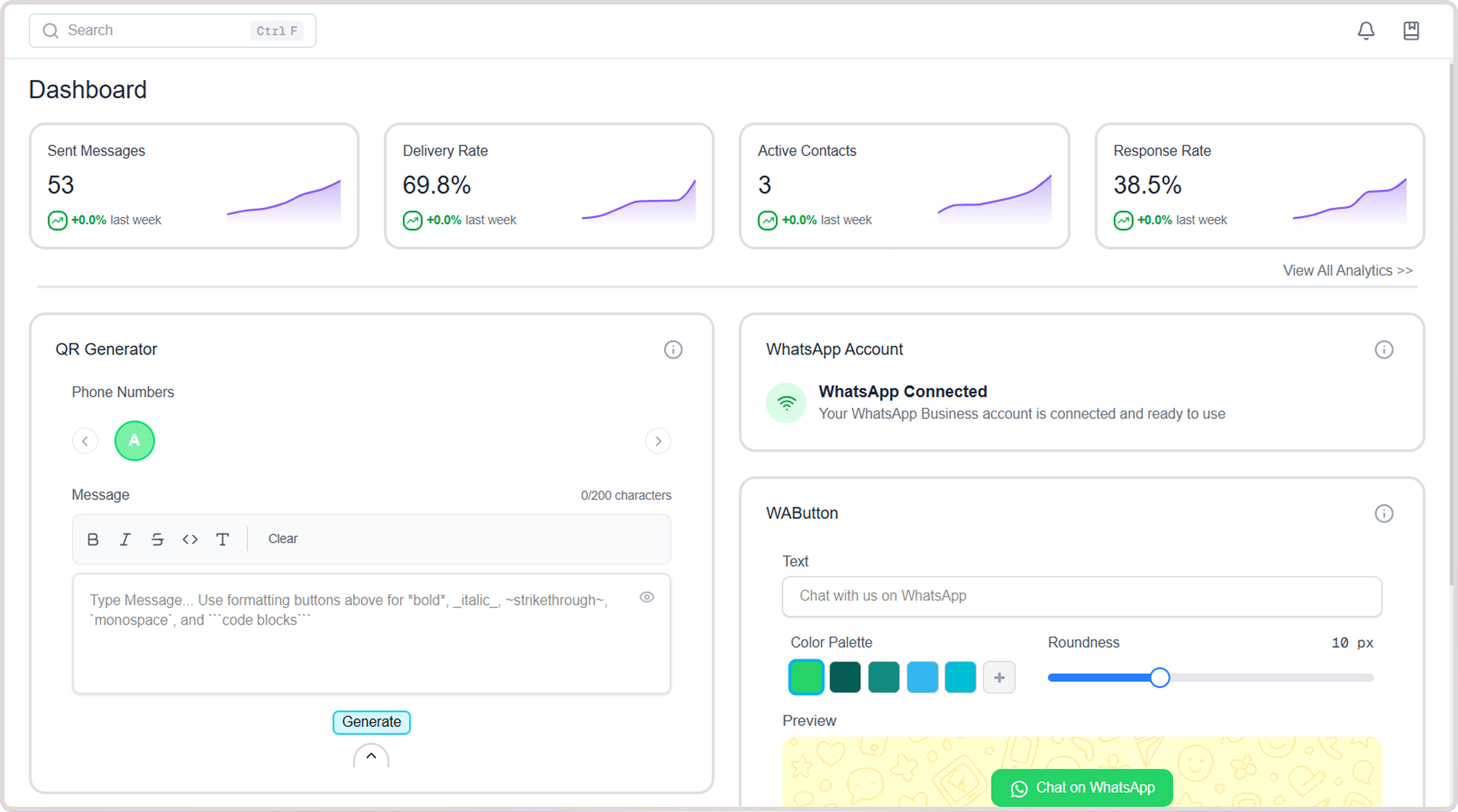Open View All Analytics link

click(x=1348, y=270)
